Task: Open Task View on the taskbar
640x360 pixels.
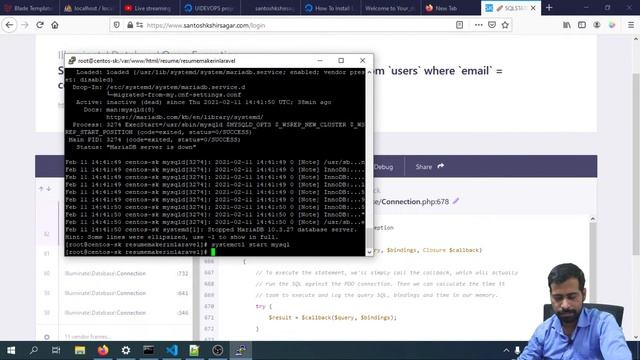Action: coord(56,350)
